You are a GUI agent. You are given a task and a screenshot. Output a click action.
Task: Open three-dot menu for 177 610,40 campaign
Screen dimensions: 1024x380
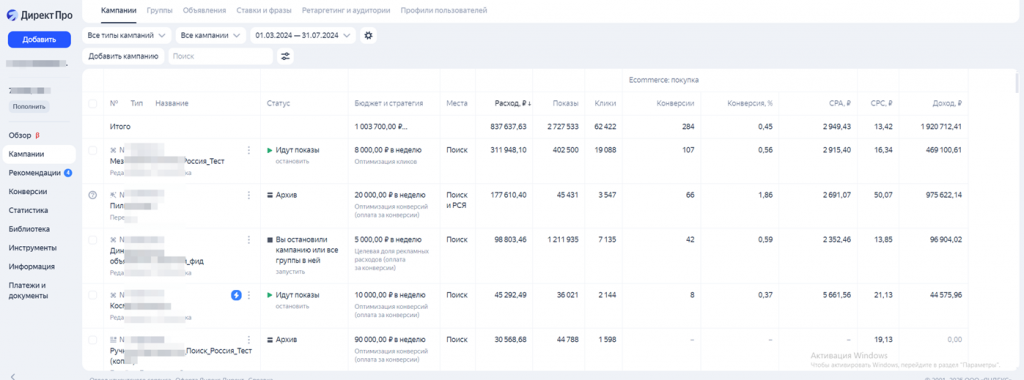[248, 195]
